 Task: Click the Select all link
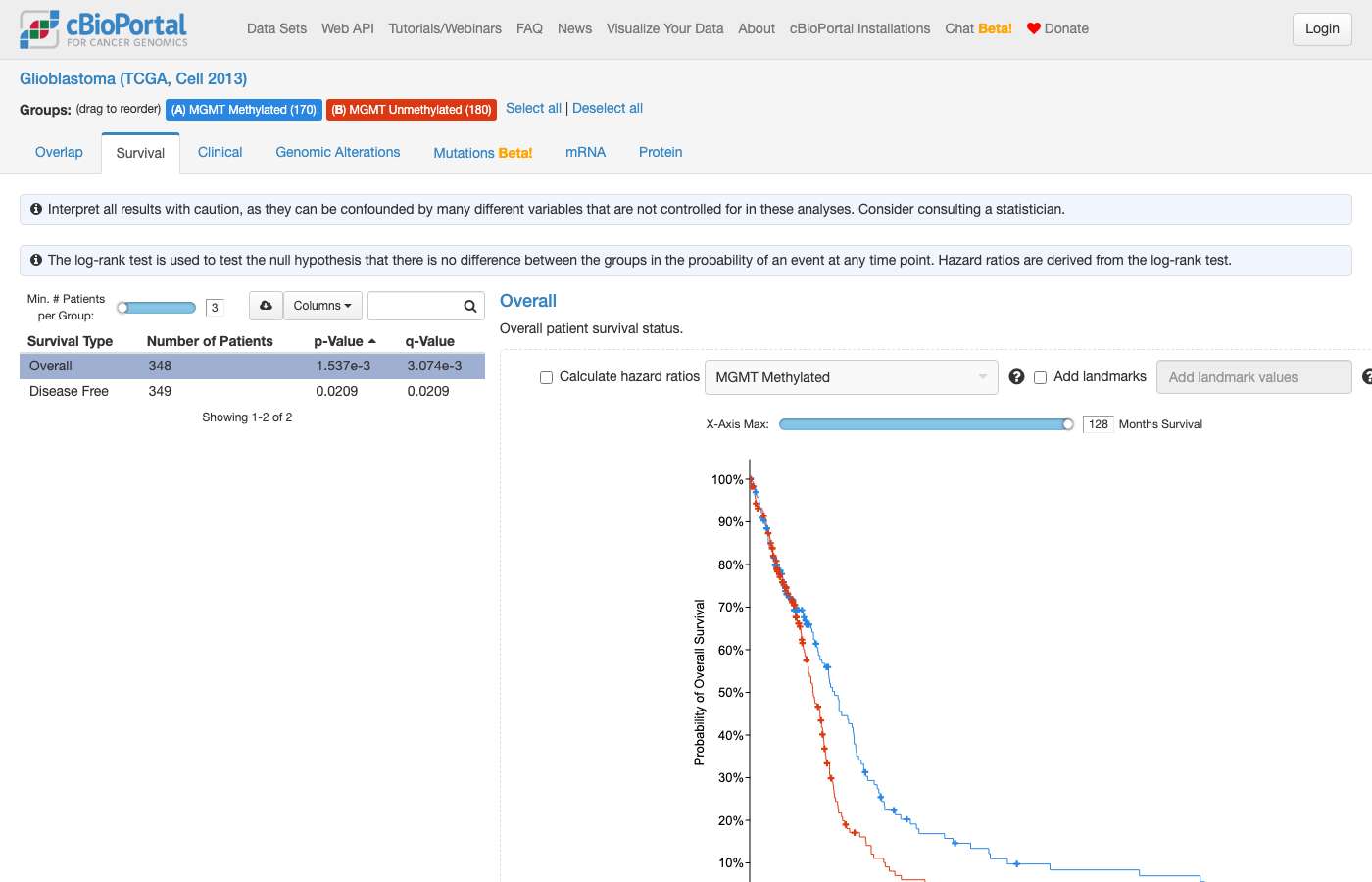[533, 108]
